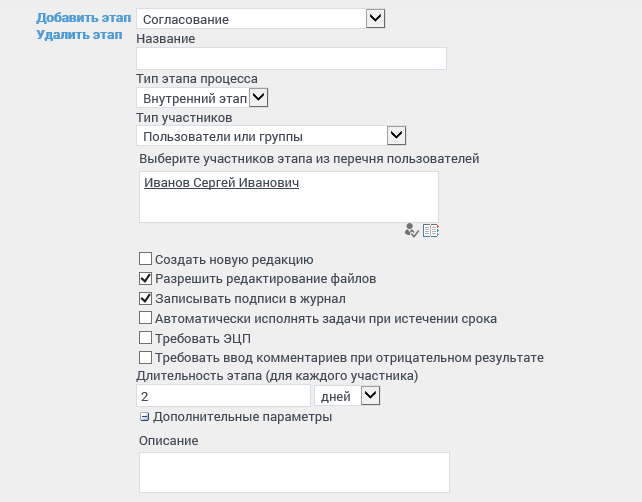Open the address book browse icon
This screenshot has width=642, height=502.
(431, 230)
